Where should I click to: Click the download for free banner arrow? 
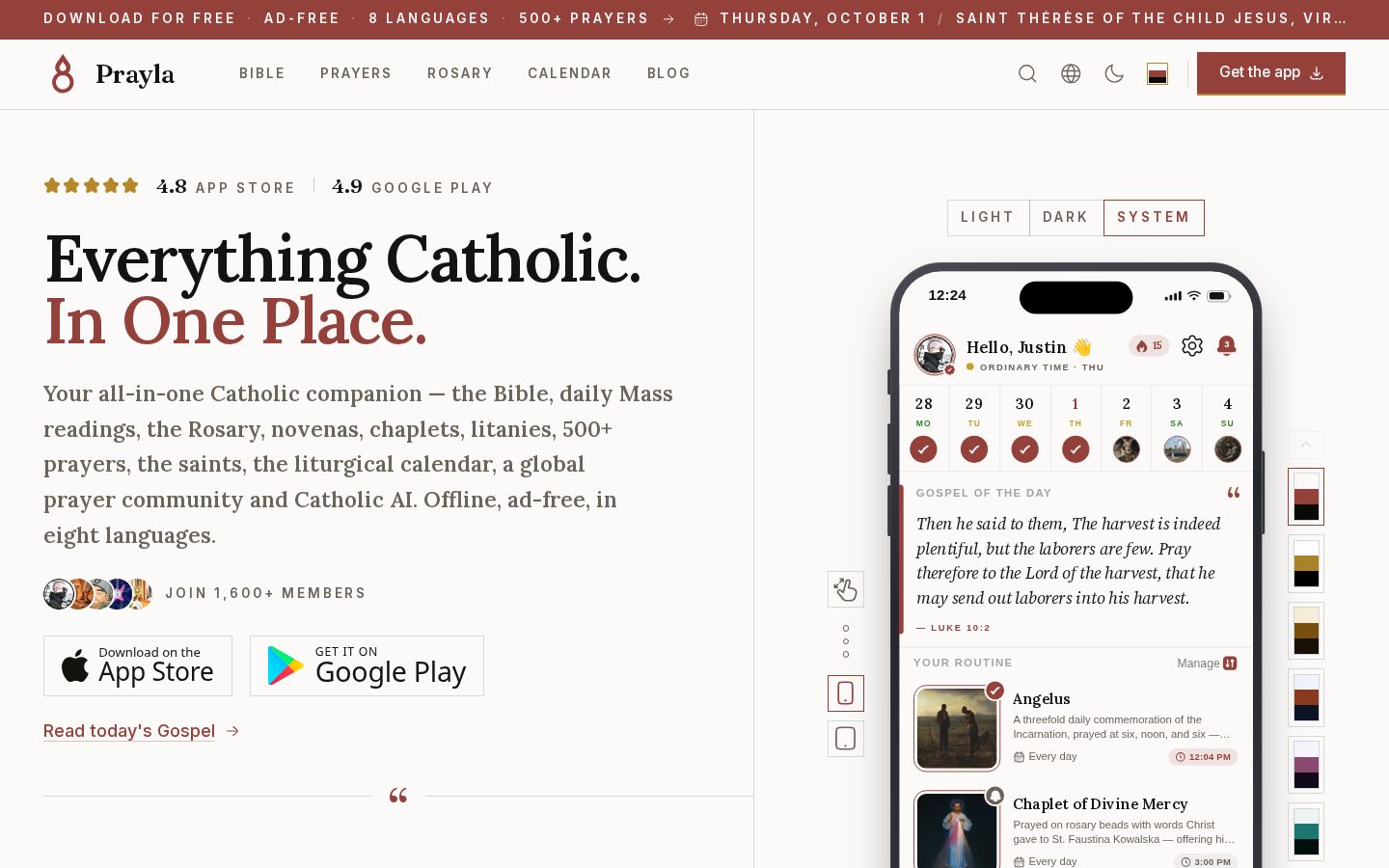(668, 18)
